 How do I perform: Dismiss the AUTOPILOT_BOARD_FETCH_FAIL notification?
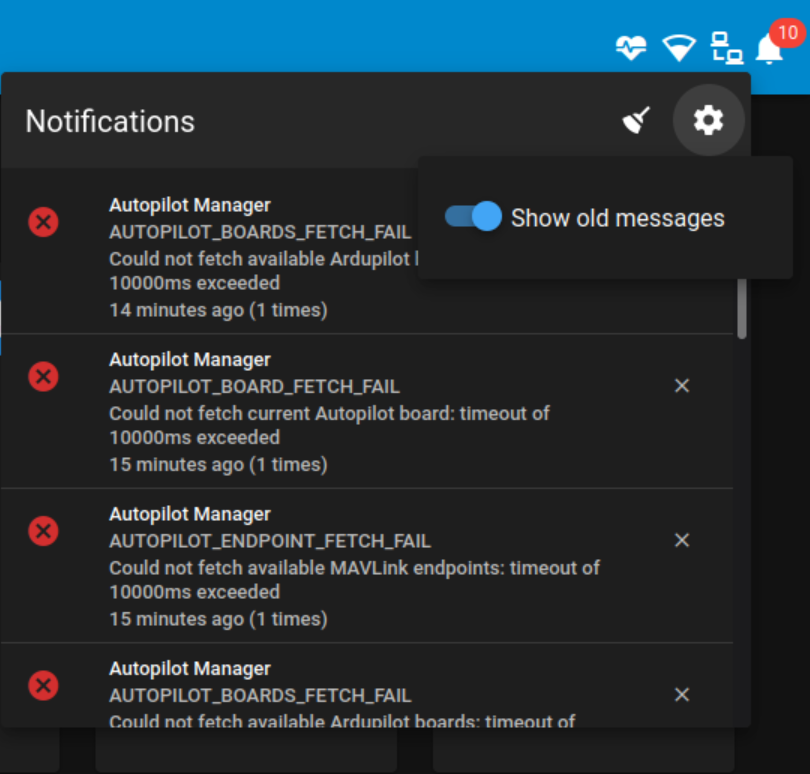point(682,385)
